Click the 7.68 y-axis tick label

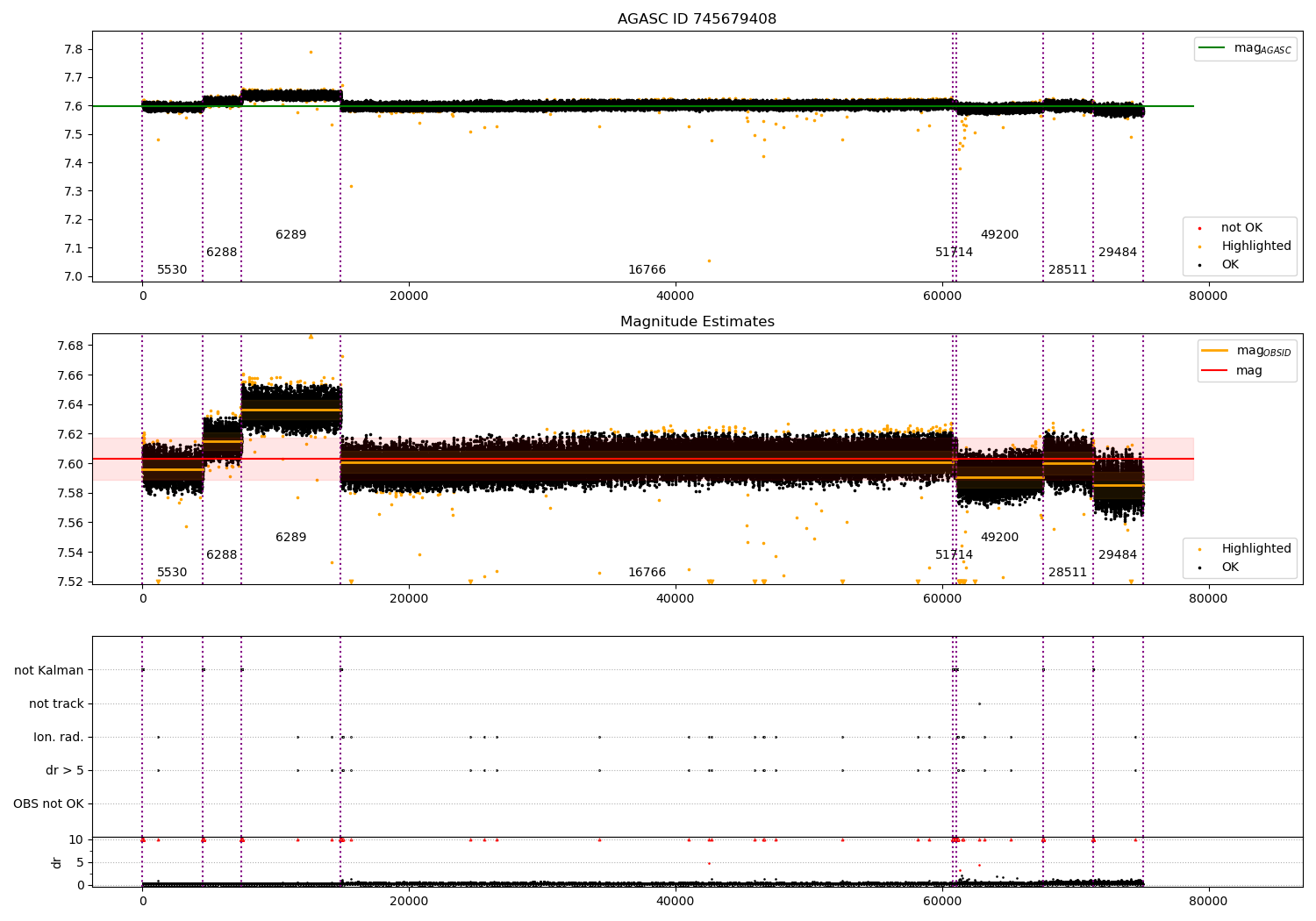point(70,346)
